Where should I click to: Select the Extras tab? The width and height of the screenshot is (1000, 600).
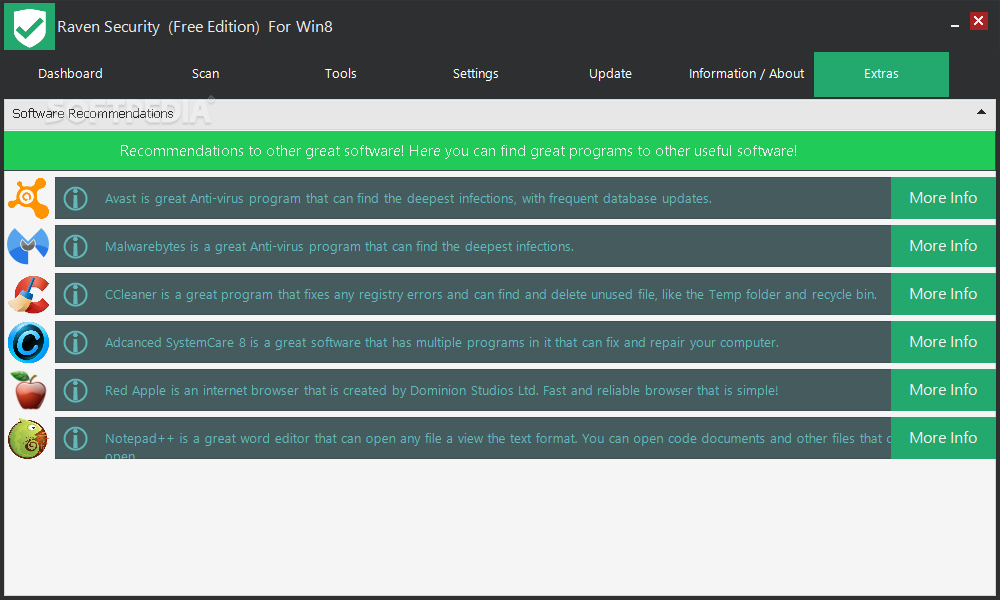click(881, 74)
